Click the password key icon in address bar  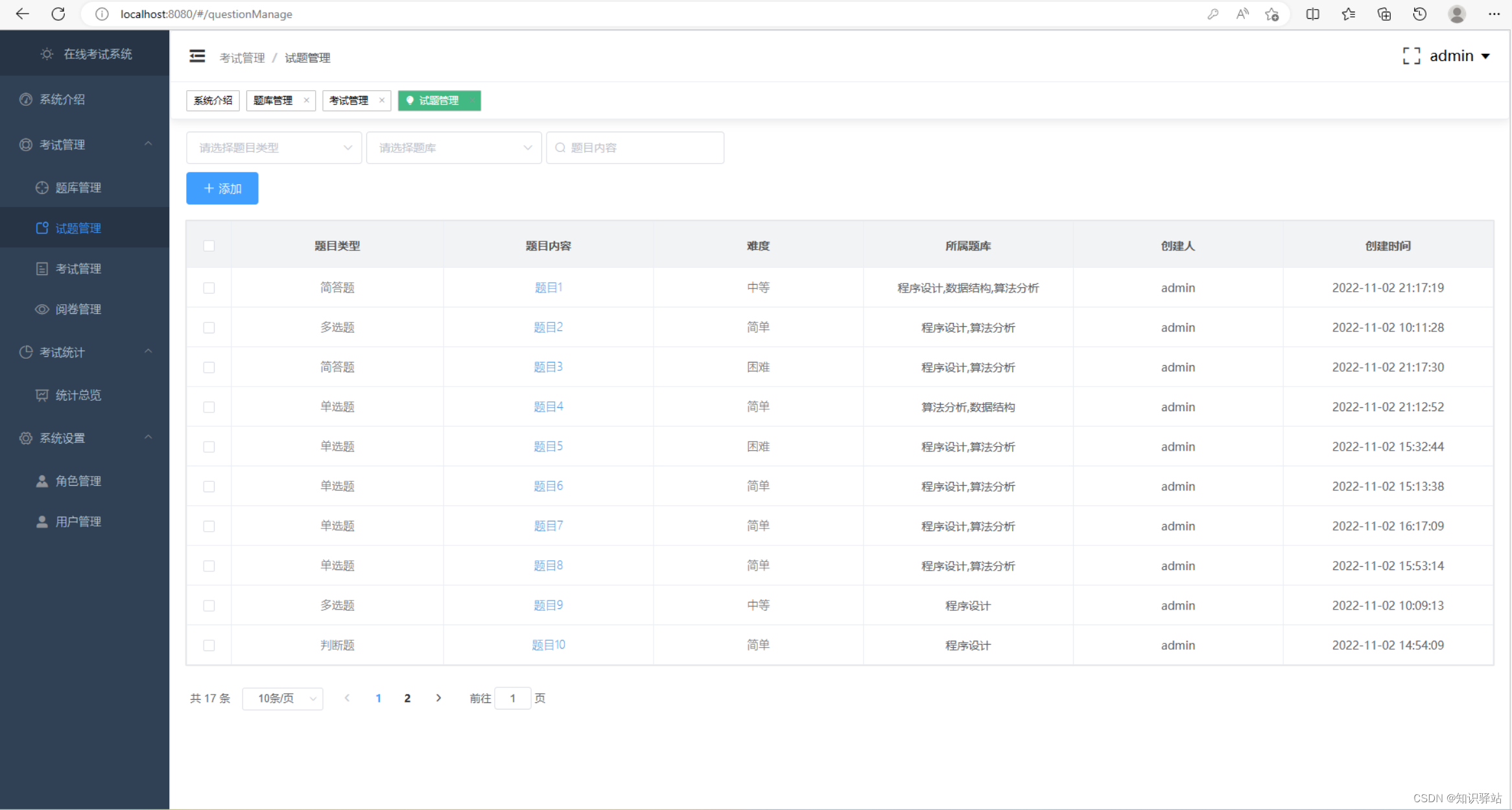[1212, 14]
